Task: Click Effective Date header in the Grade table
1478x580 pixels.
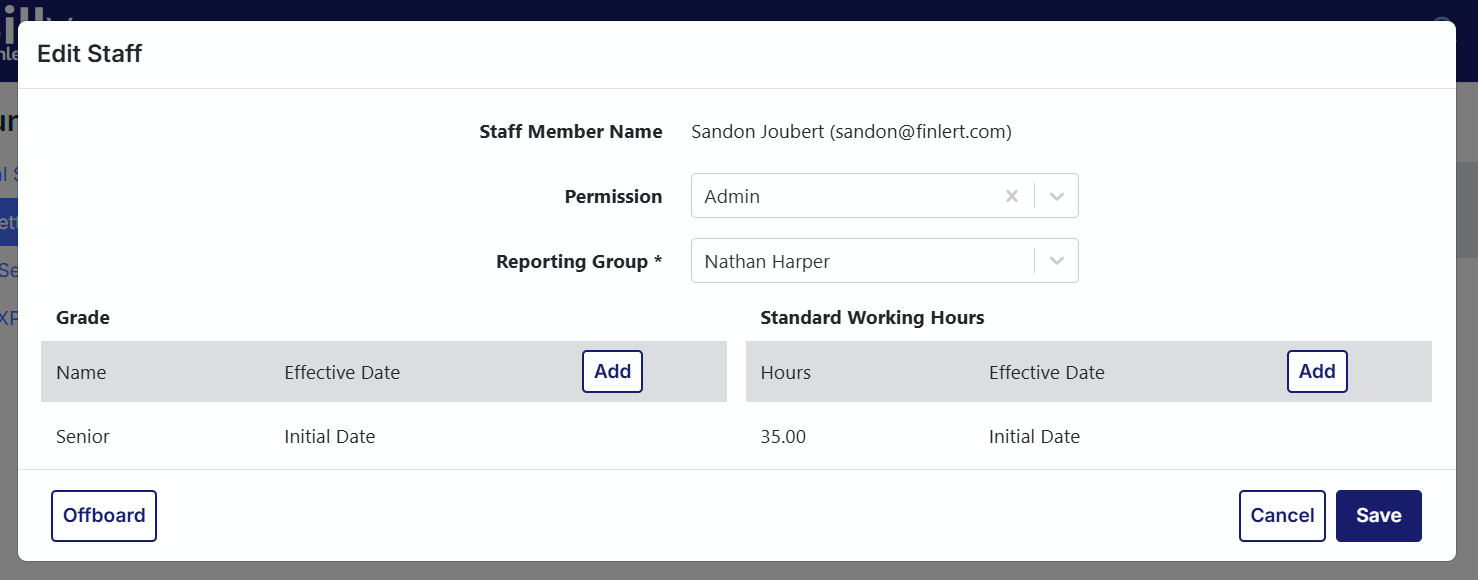Action: point(341,373)
